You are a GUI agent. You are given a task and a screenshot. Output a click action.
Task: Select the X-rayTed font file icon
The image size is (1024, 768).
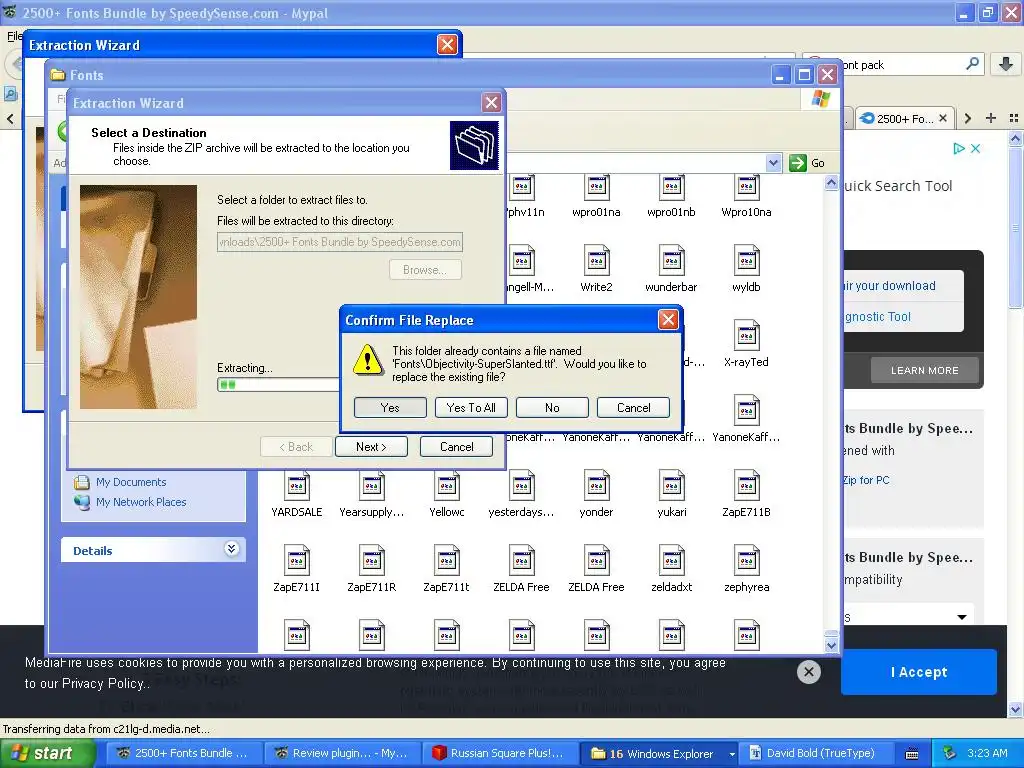(x=746, y=335)
